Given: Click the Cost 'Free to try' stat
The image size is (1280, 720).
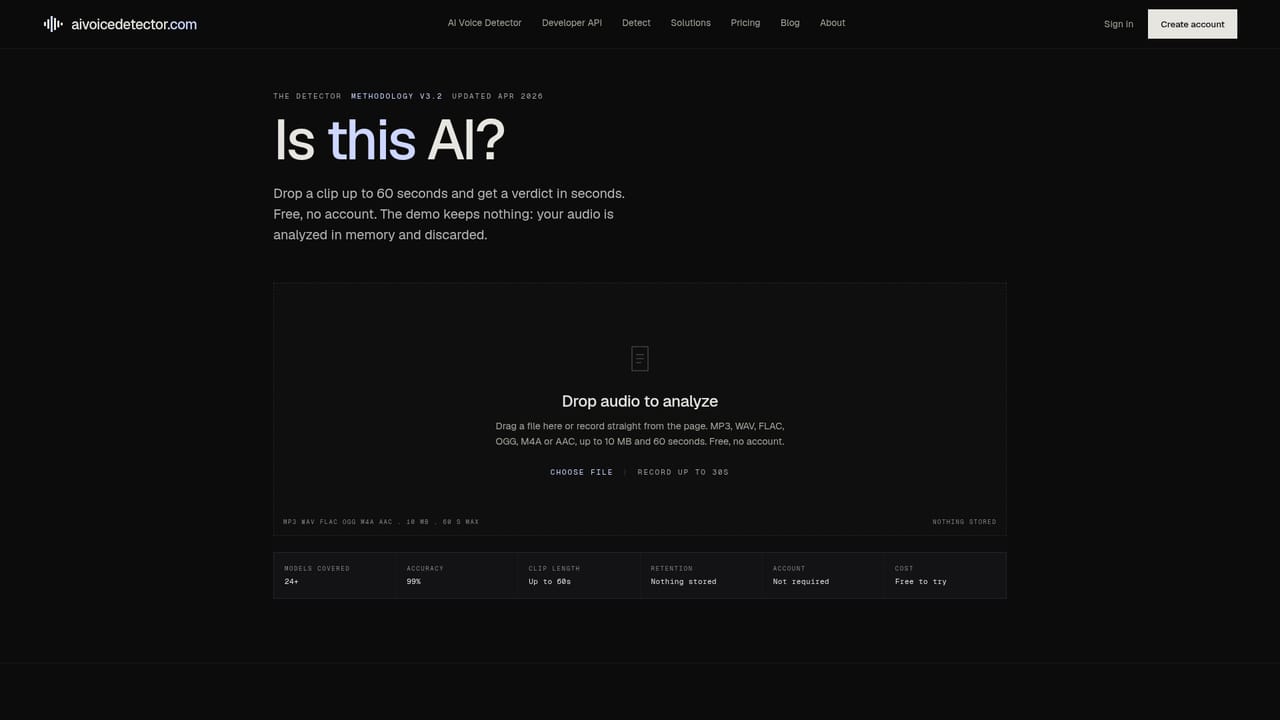Looking at the screenshot, I should coord(945,575).
